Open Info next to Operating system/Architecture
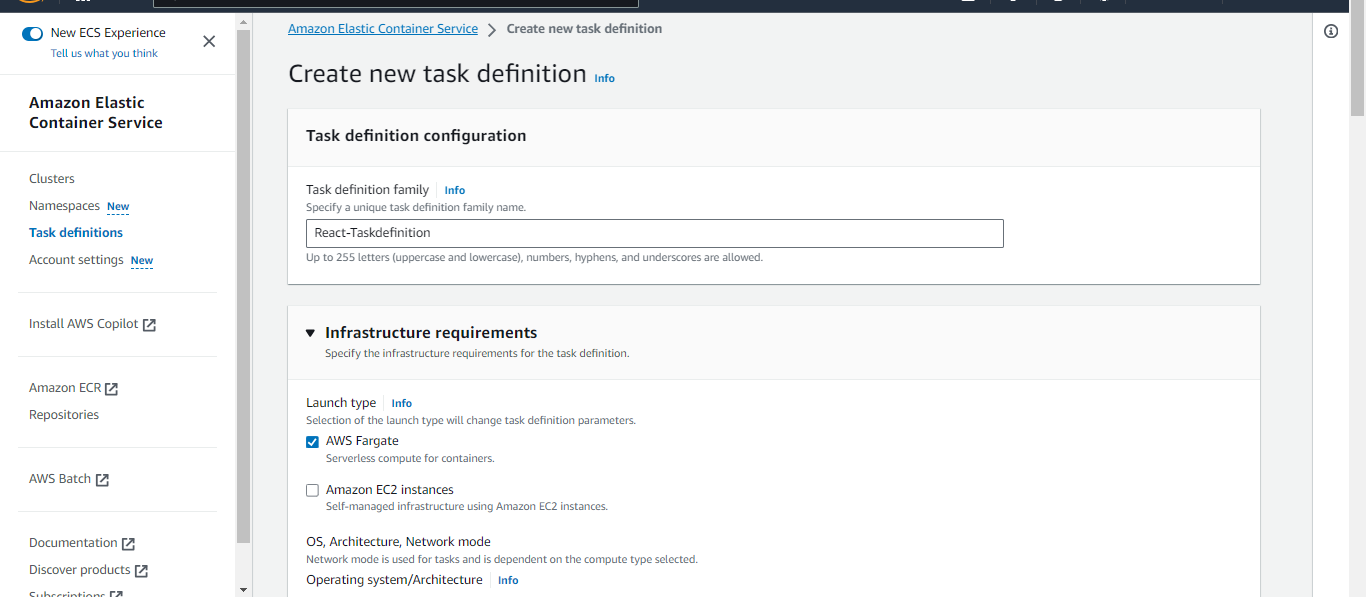Screen dimensions: 1366x597 [x=508, y=580]
